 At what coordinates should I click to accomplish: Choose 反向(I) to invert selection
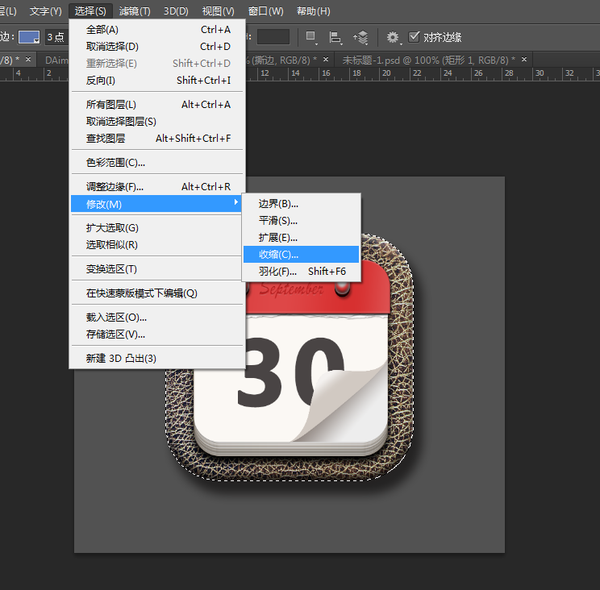[x=157, y=80]
